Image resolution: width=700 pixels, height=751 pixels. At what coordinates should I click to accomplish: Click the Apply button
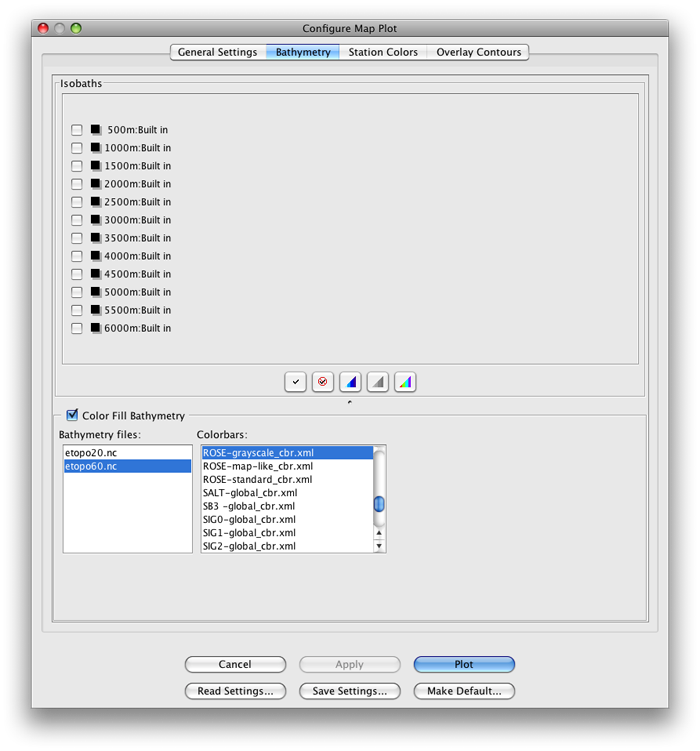[350, 664]
